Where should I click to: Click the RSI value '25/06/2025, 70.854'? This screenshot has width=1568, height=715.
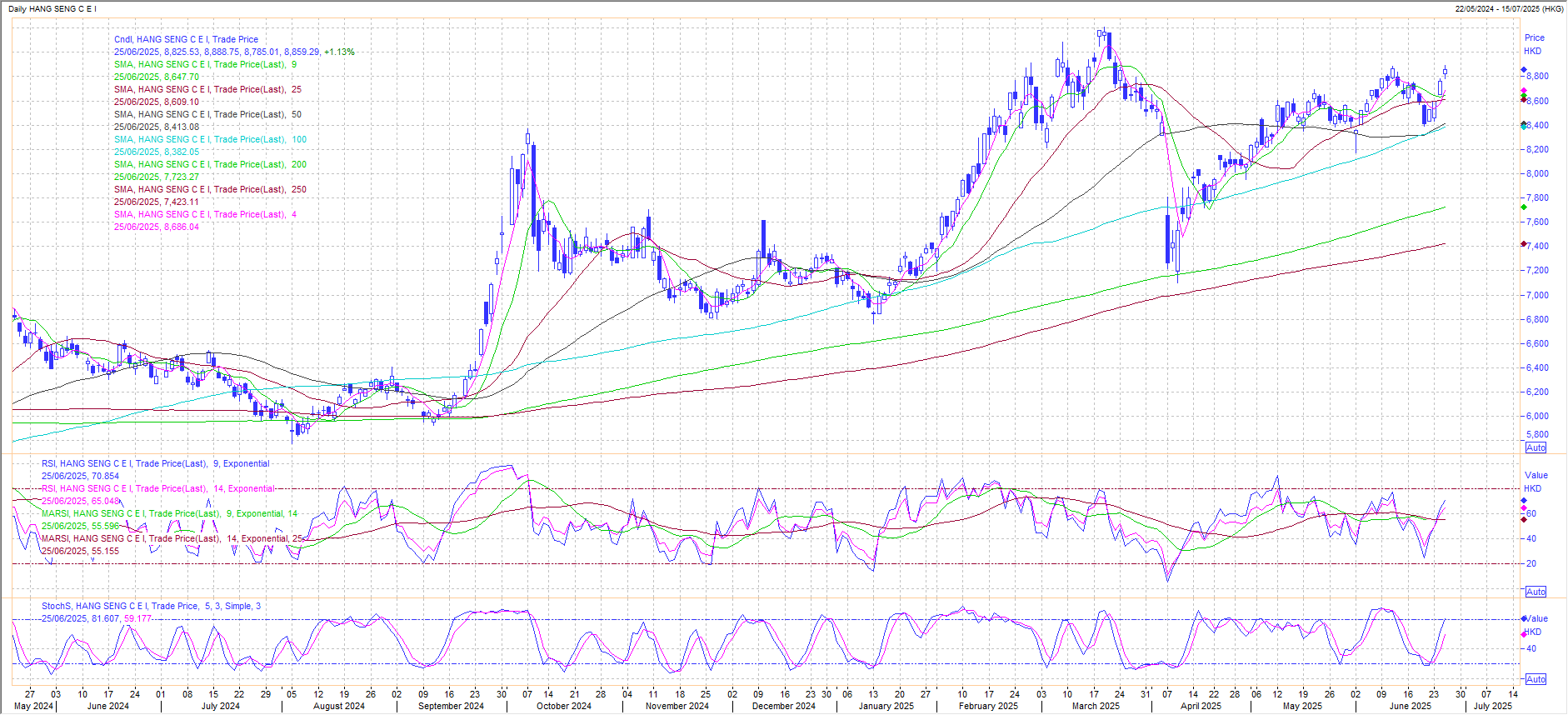pyautogui.click(x=80, y=476)
